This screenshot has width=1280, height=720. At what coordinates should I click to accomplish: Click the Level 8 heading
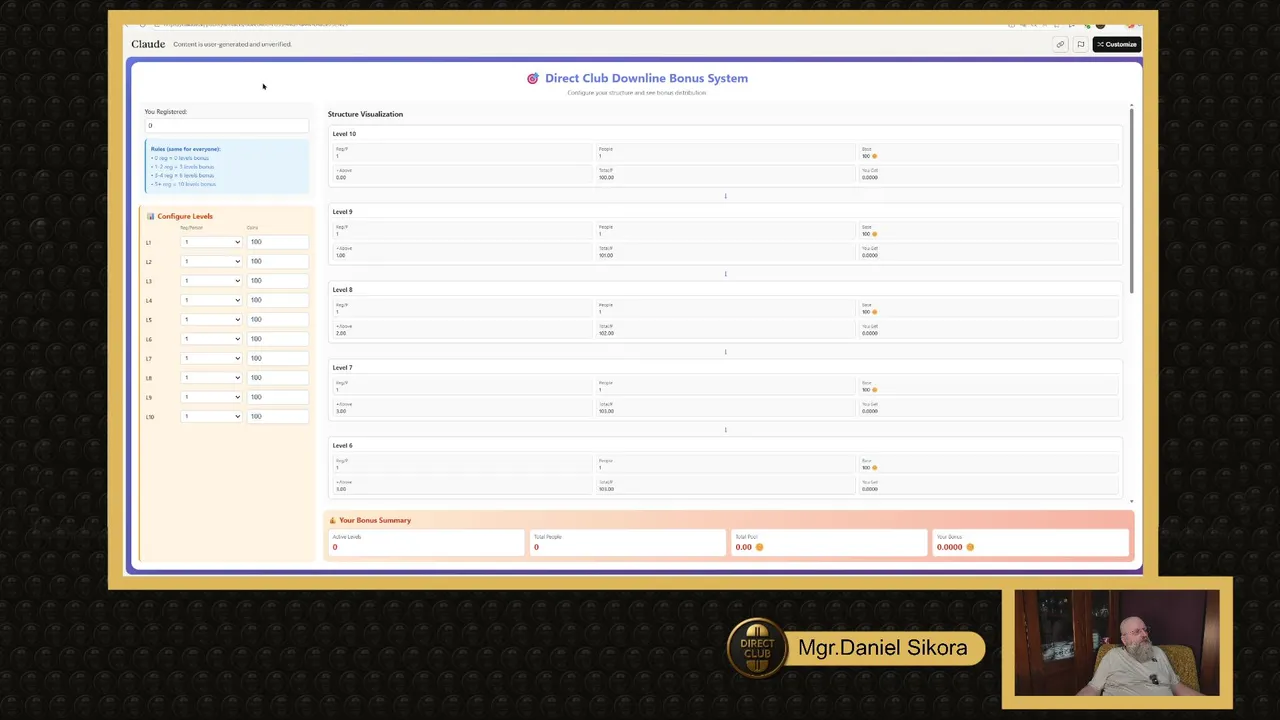point(342,290)
